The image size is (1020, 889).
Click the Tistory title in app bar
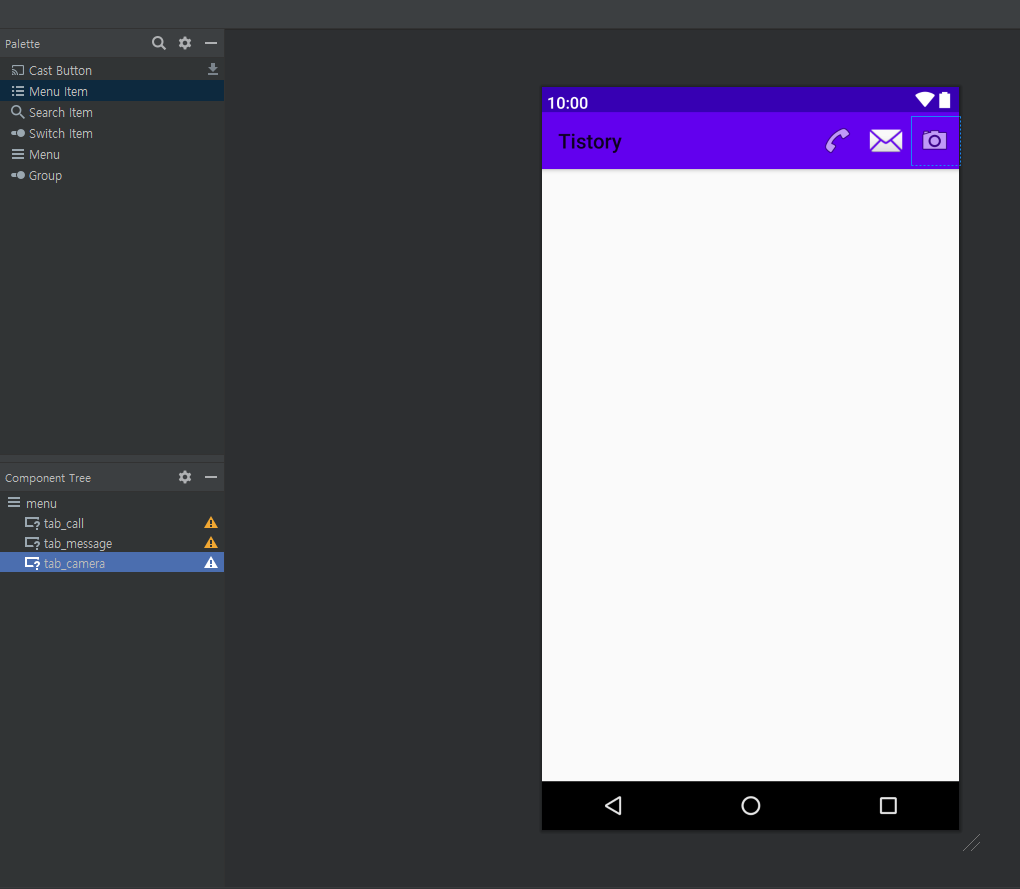click(x=590, y=142)
